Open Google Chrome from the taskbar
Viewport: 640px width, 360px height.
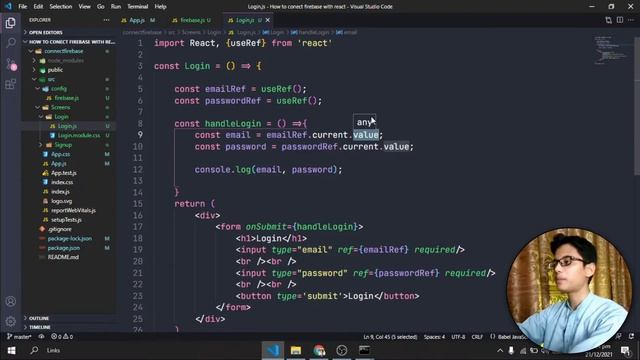(319, 350)
